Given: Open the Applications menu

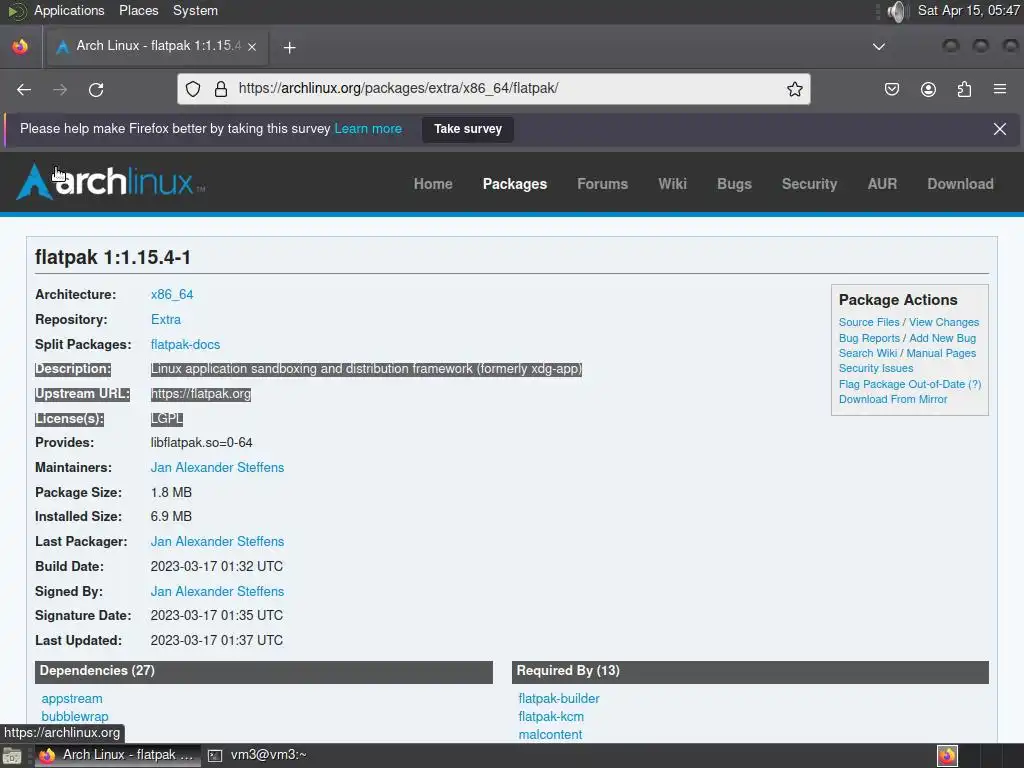Looking at the screenshot, I should pyautogui.click(x=69, y=10).
